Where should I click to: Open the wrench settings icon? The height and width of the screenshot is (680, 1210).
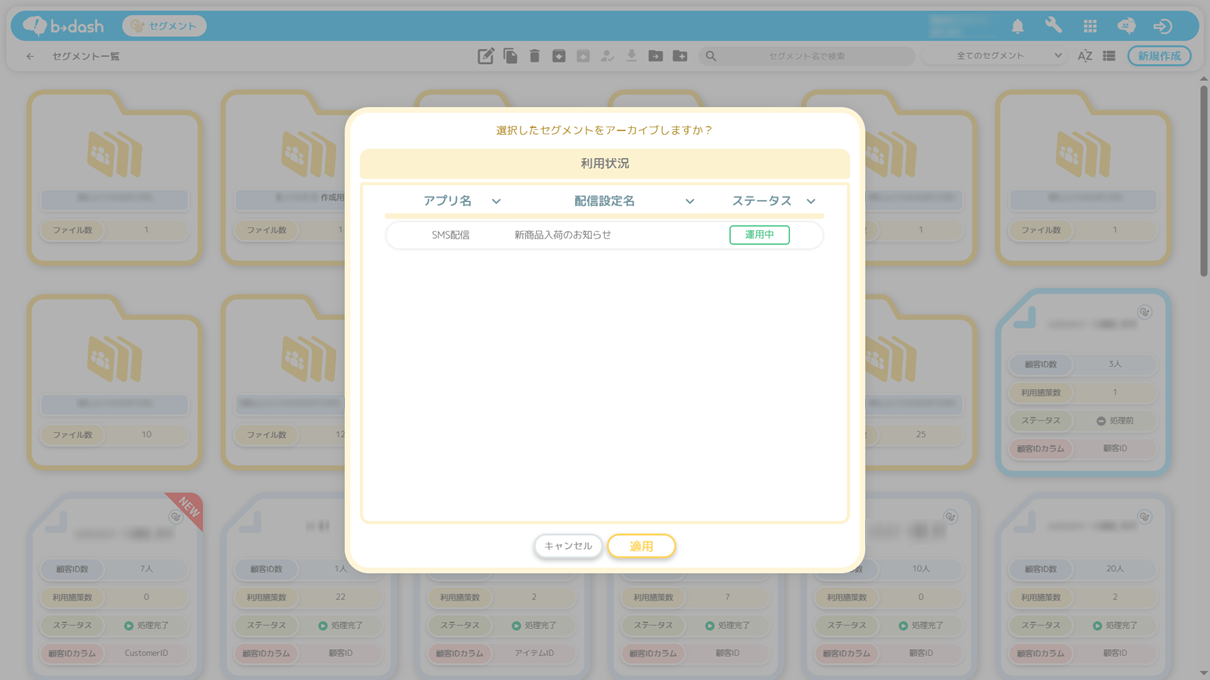[1053, 27]
